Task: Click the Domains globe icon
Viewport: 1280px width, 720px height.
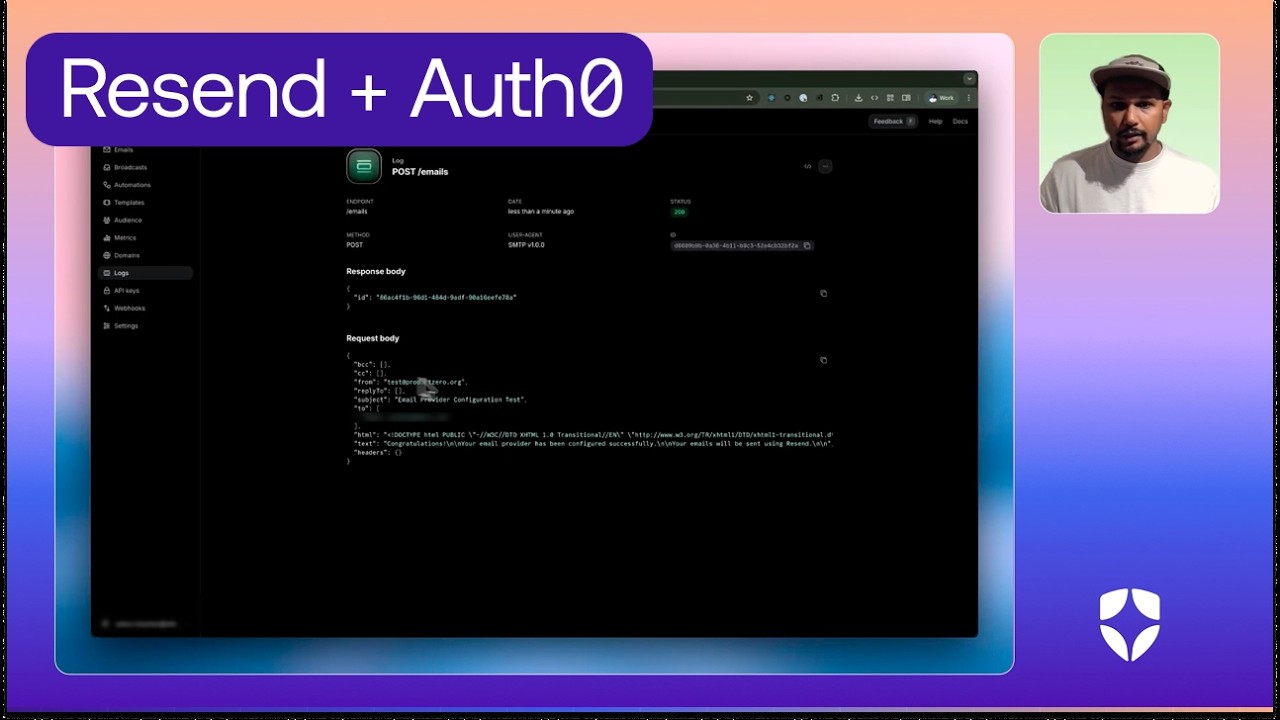Action: click(x=106, y=255)
